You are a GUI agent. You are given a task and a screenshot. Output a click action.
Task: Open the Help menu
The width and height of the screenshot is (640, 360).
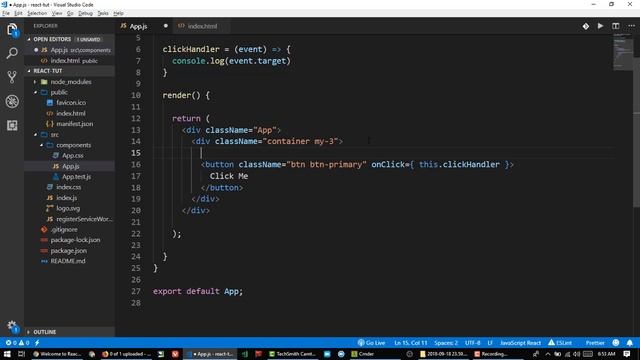pyautogui.click(x=118, y=13)
